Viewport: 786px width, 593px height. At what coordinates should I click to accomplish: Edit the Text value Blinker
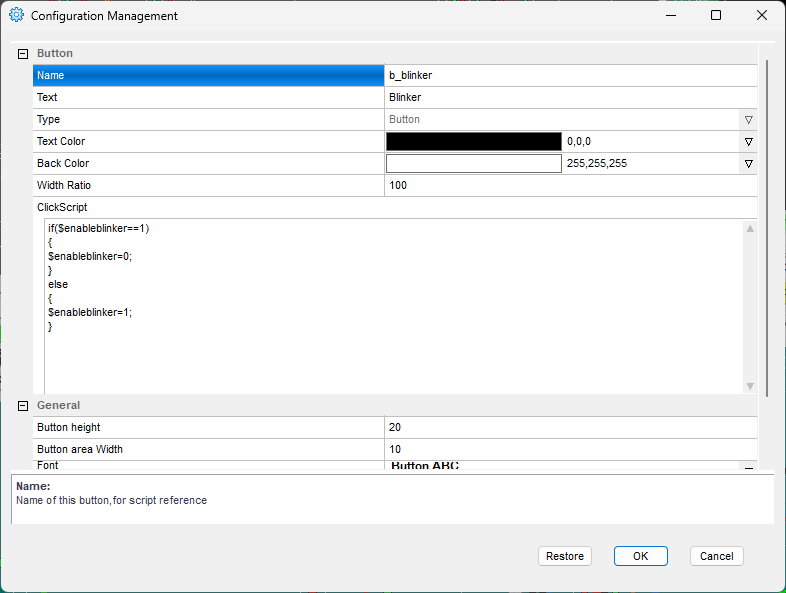click(570, 97)
